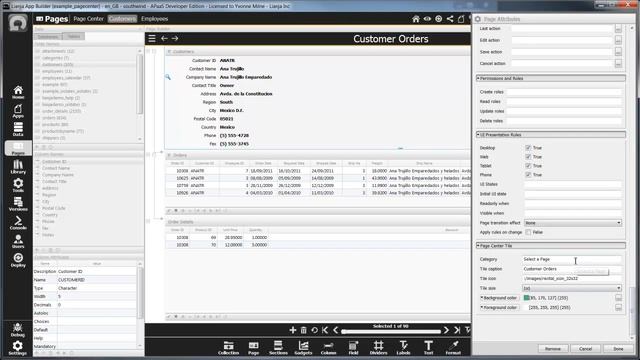Open the Collection tool in the bottom toolbar
Screen dimensions: 640x360
tap(229, 347)
